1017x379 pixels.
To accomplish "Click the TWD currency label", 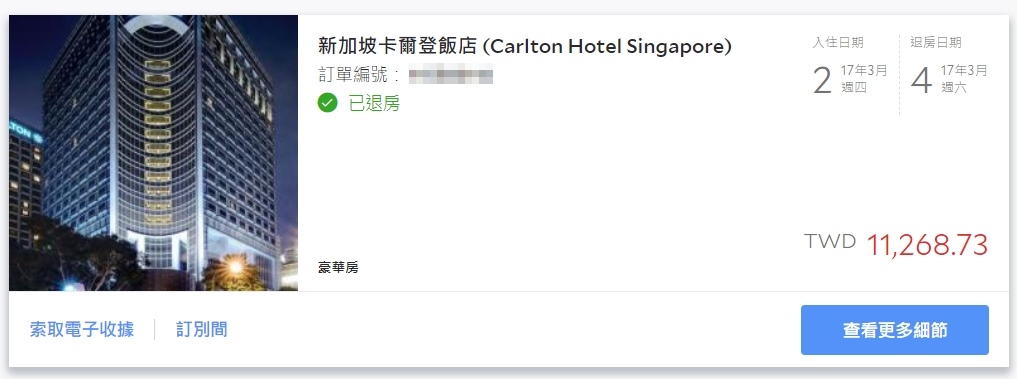I will click(x=830, y=241).
